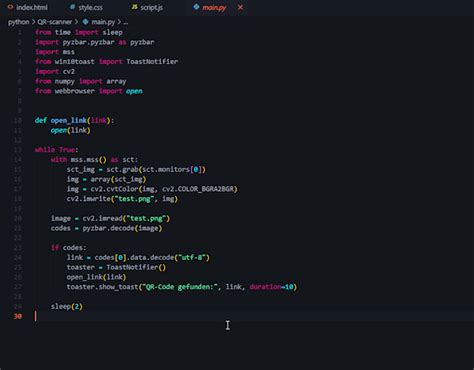Expand the breadcrumb ellipsis symbol list

pos(125,22)
